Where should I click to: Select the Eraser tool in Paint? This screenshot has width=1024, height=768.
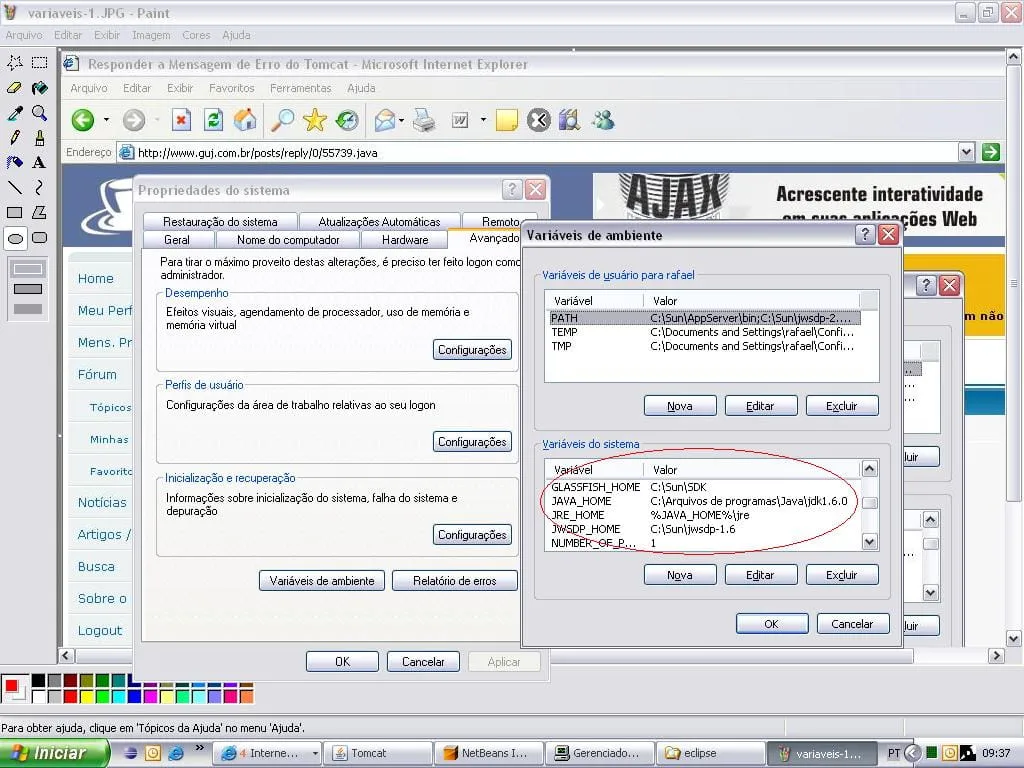click(15, 88)
